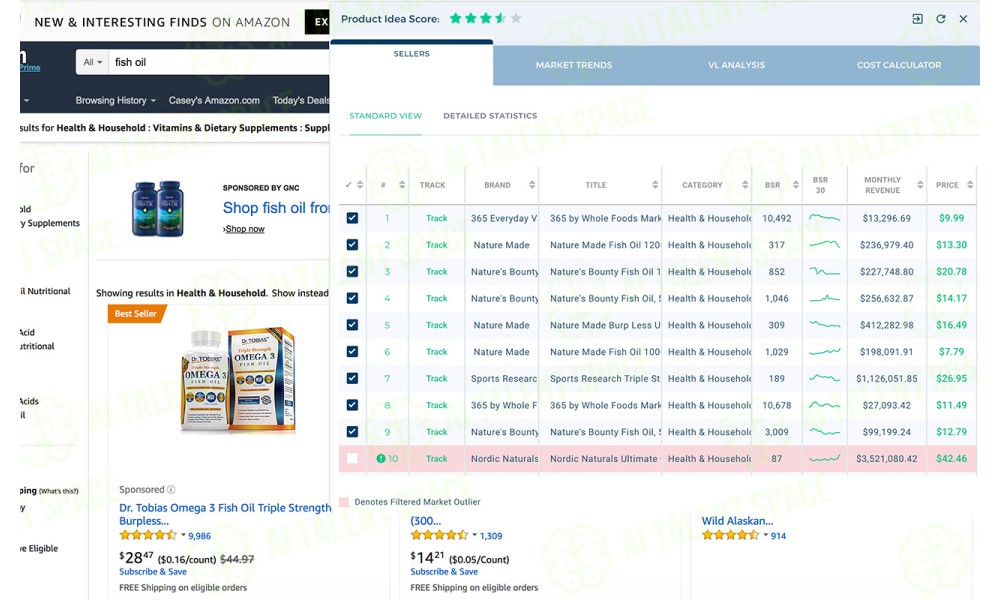This screenshot has height=600, width=1000.
Task: Click Subscribe & Save under $14.21 price
Action: [x=444, y=572]
